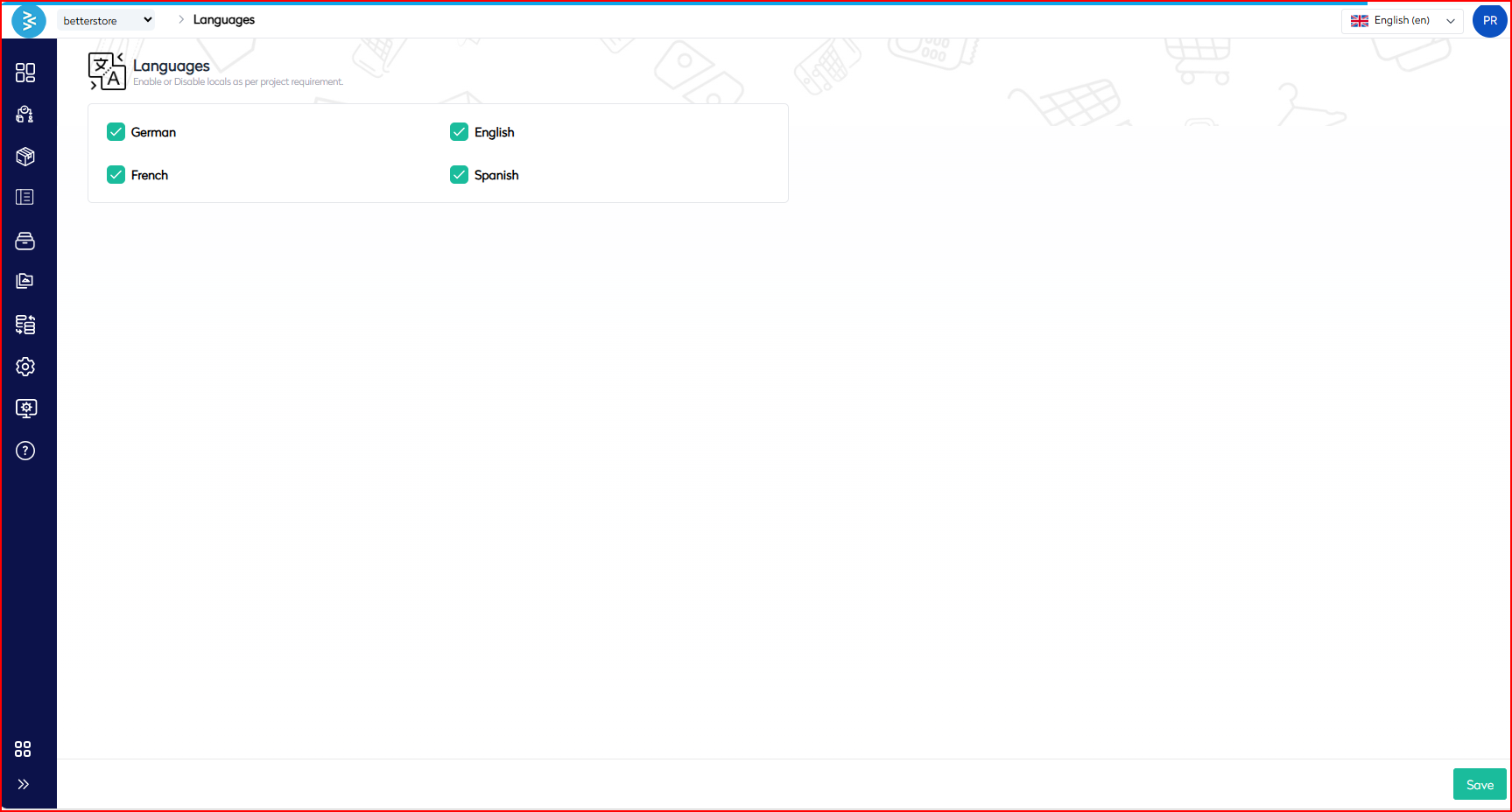This screenshot has width=1512, height=812.
Task: Click the blue logo at top left
Action: point(28,21)
